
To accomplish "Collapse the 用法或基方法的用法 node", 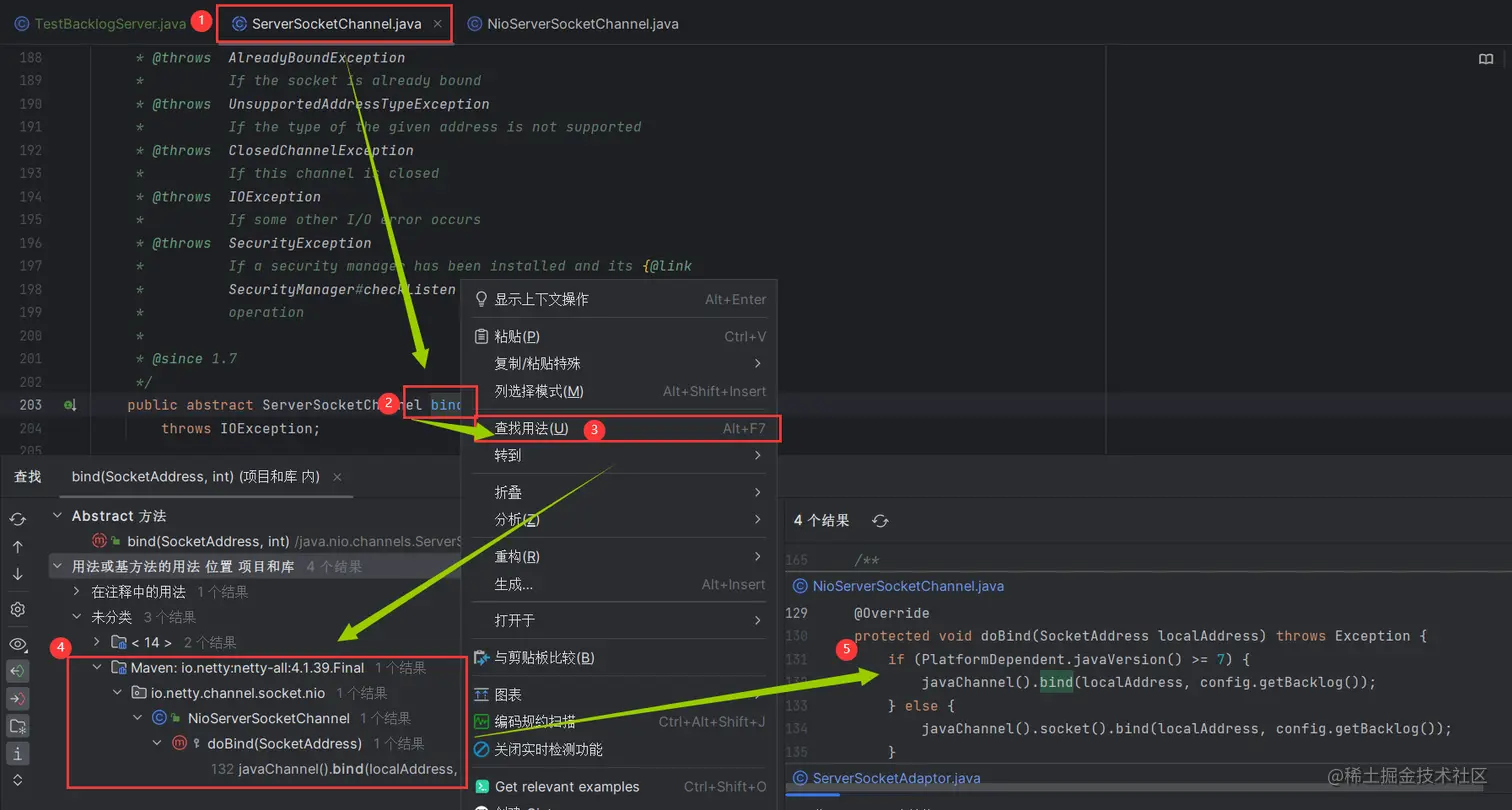I will (57, 566).
